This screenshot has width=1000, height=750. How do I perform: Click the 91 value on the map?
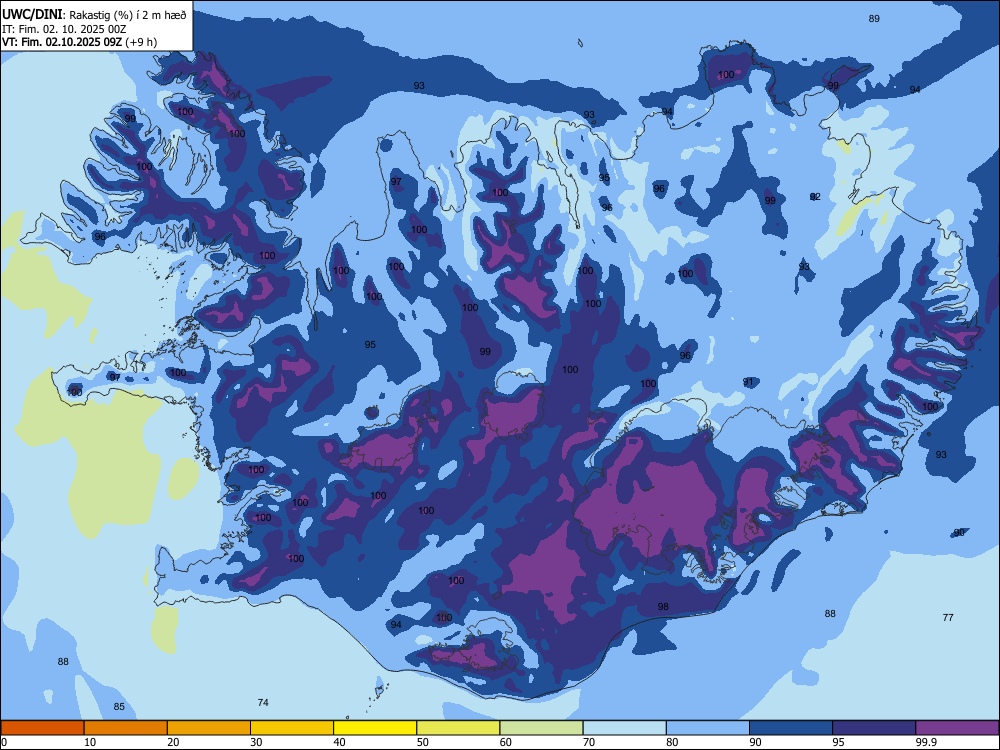pos(748,382)
